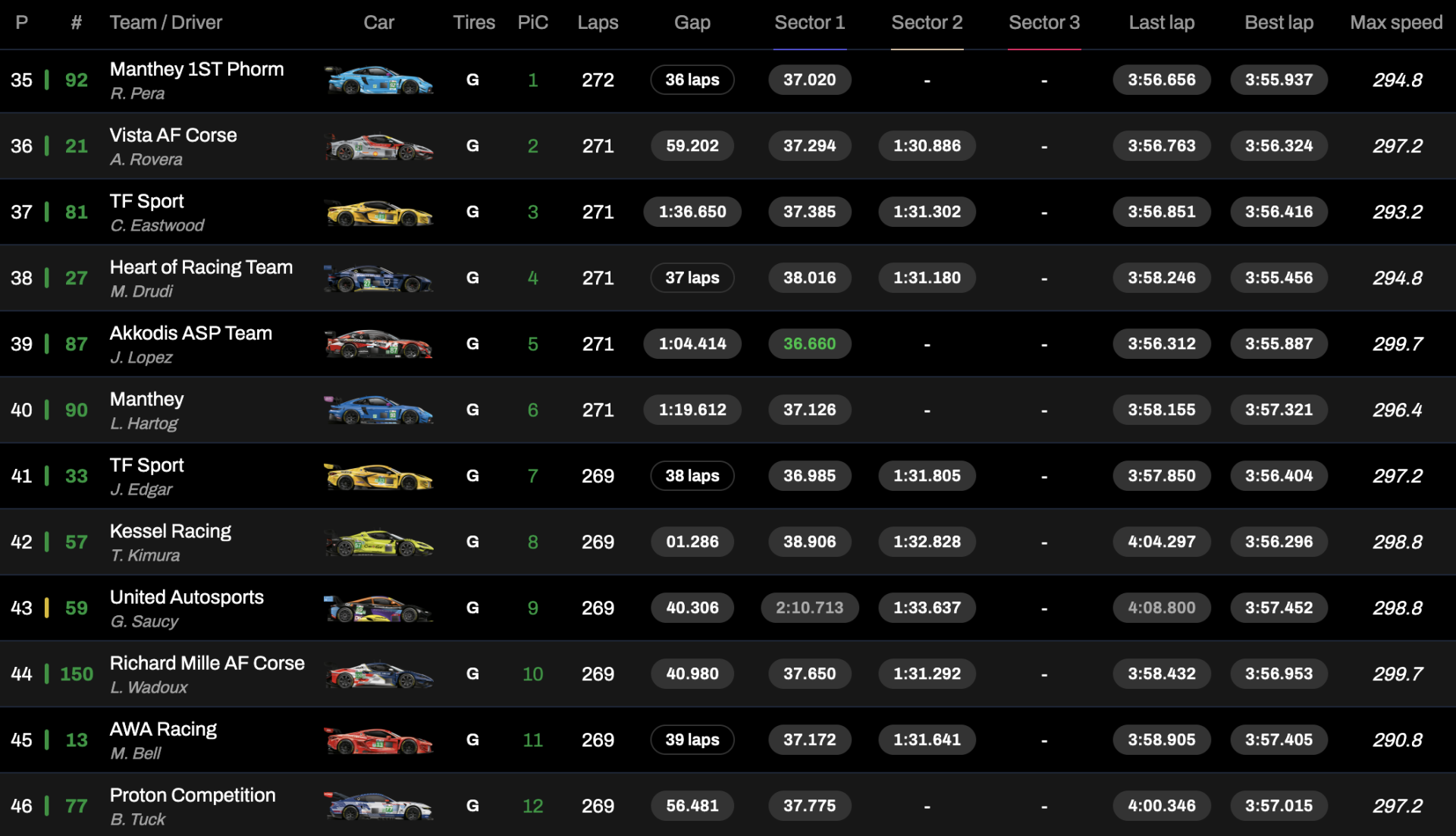Click the Manthey 1ST Phorm car image
Screen dimensions: 1456x836
click(x=378, y=80)
